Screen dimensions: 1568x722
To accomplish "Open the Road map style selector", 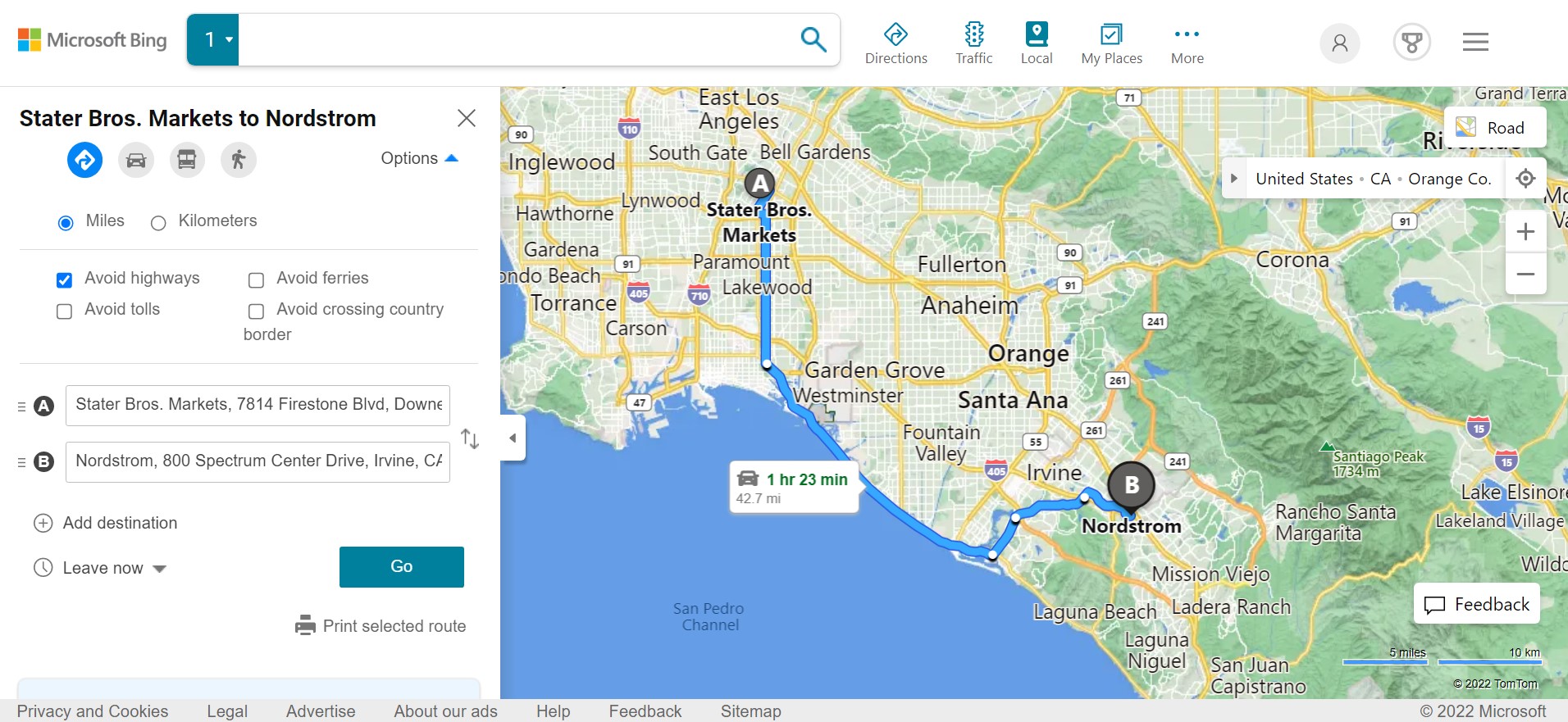I will click(x=1494, y=128).
